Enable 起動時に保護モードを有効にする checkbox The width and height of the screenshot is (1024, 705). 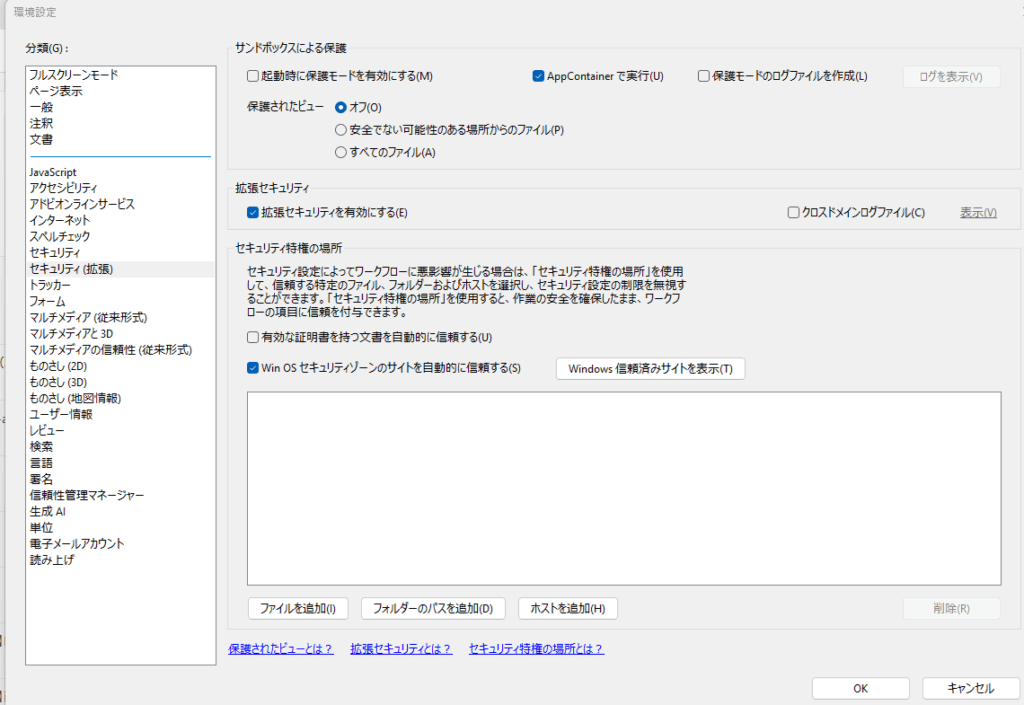pyautogui.click(x=253, y=76)
